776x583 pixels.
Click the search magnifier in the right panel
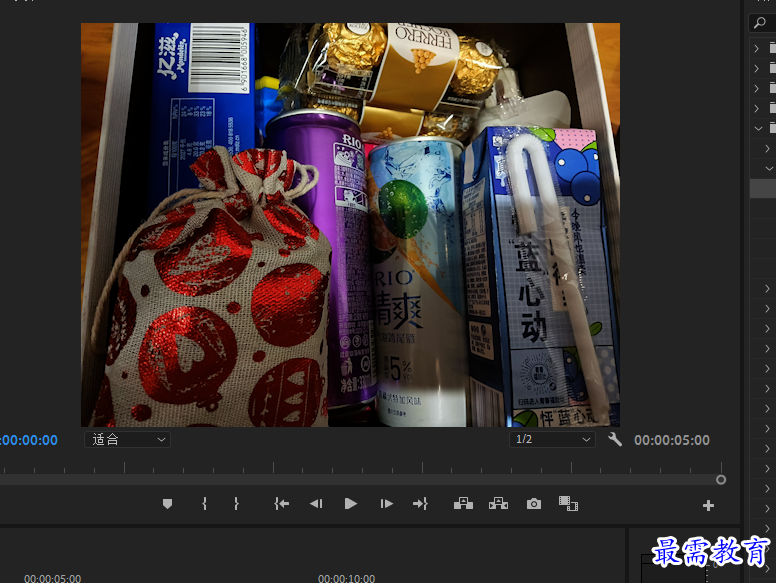[759, 22]
